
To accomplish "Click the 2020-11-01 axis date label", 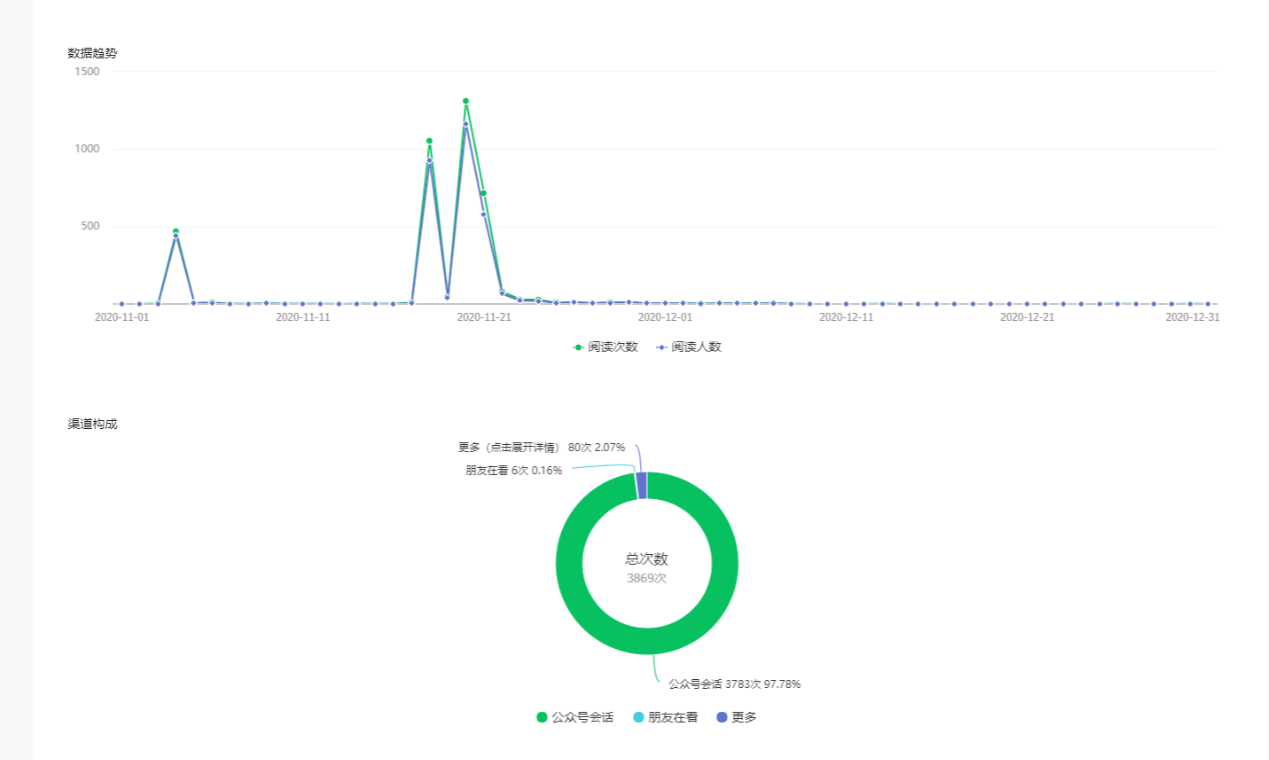I will [122, 317].
